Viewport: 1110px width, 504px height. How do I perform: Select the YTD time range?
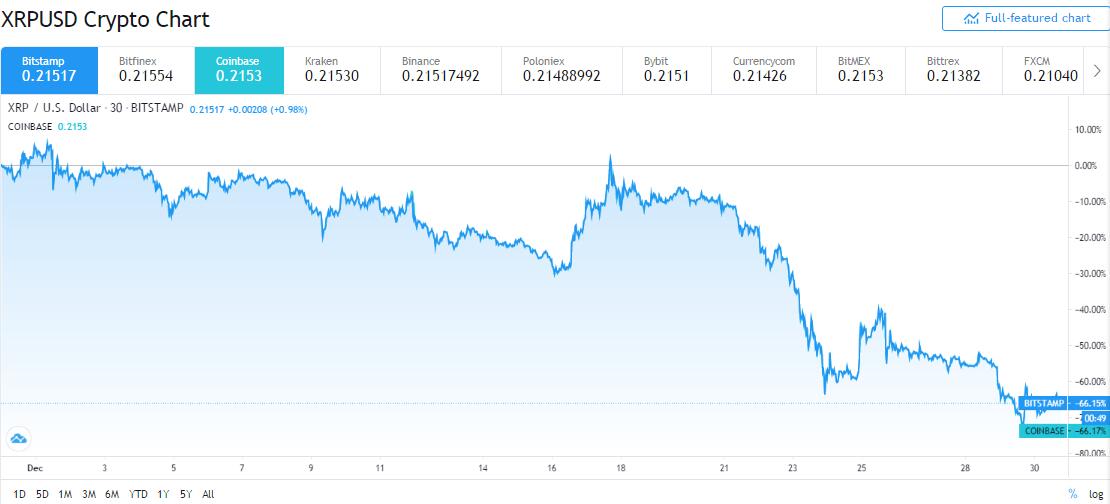[139, 494]
